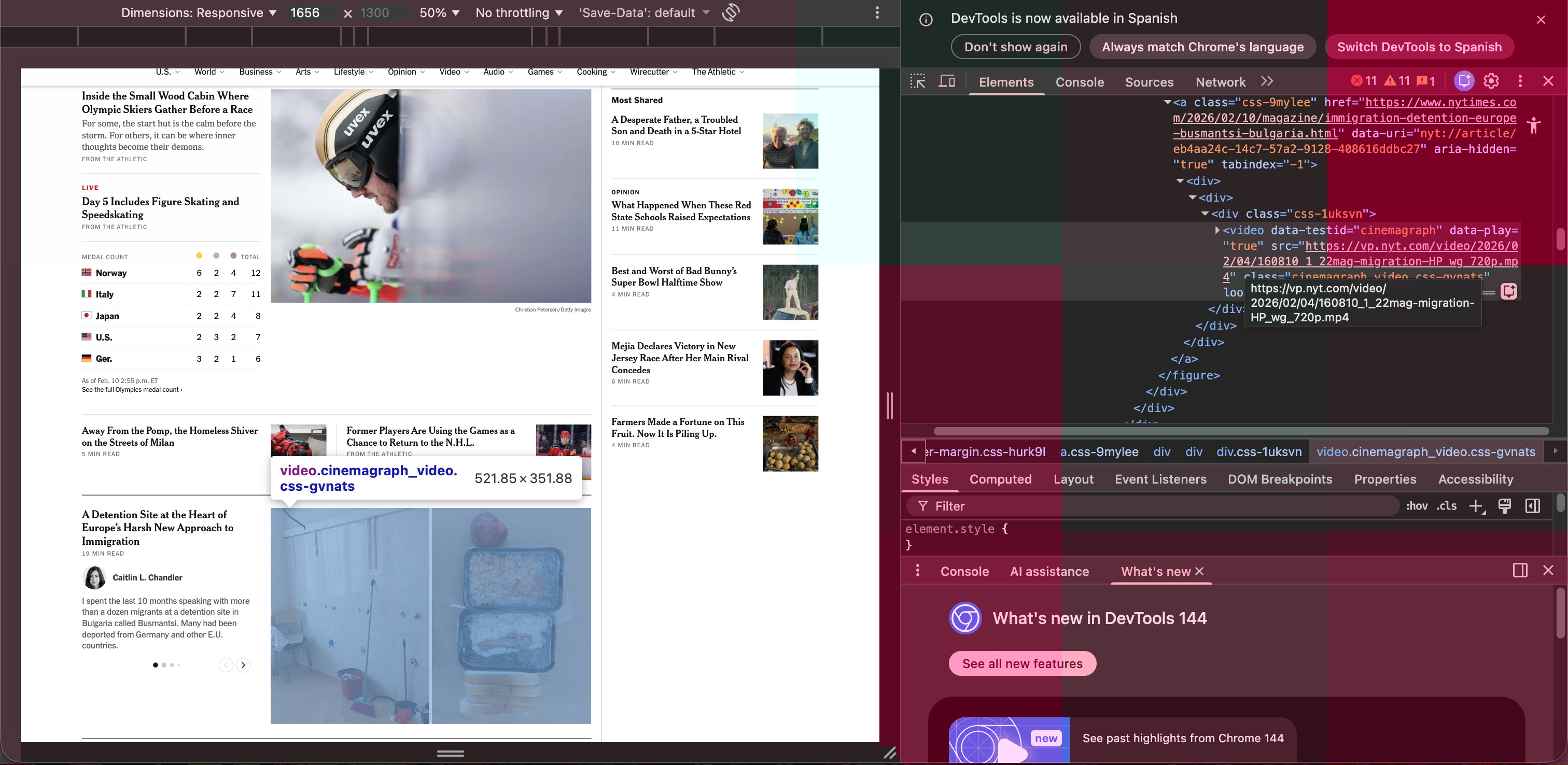This screenshot has width=1568, height=765.
Task: Open the AI assistance icon in toolbar
Action: (1464, 81)
